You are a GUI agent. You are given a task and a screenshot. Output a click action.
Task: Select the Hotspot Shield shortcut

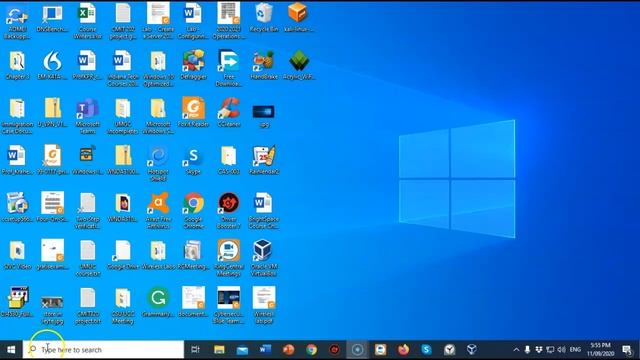tap(158, 163)
